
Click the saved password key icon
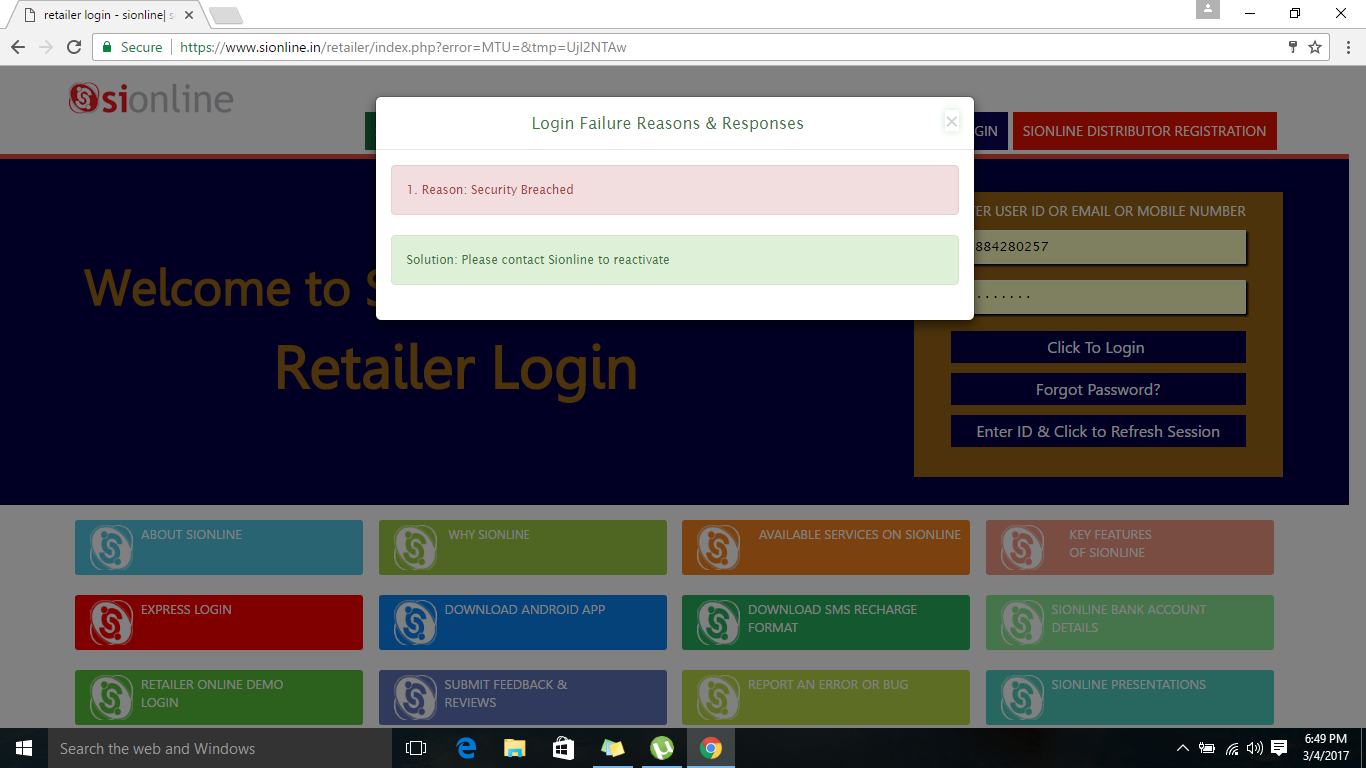[x=1292, y=47]
